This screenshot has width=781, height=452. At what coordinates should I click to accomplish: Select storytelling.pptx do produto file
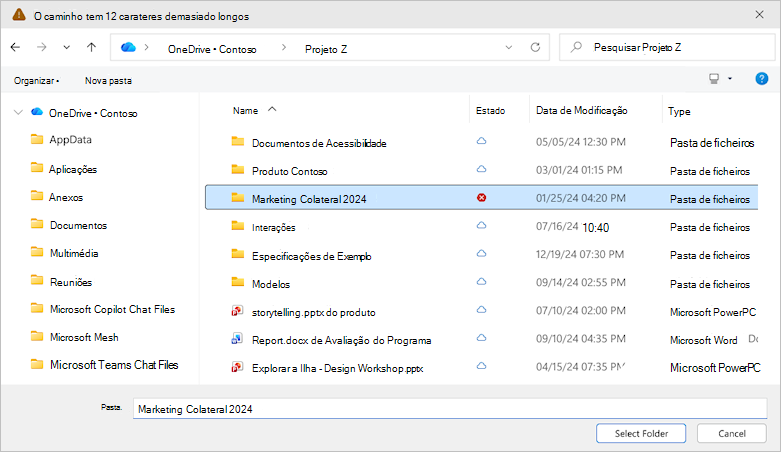313,312
